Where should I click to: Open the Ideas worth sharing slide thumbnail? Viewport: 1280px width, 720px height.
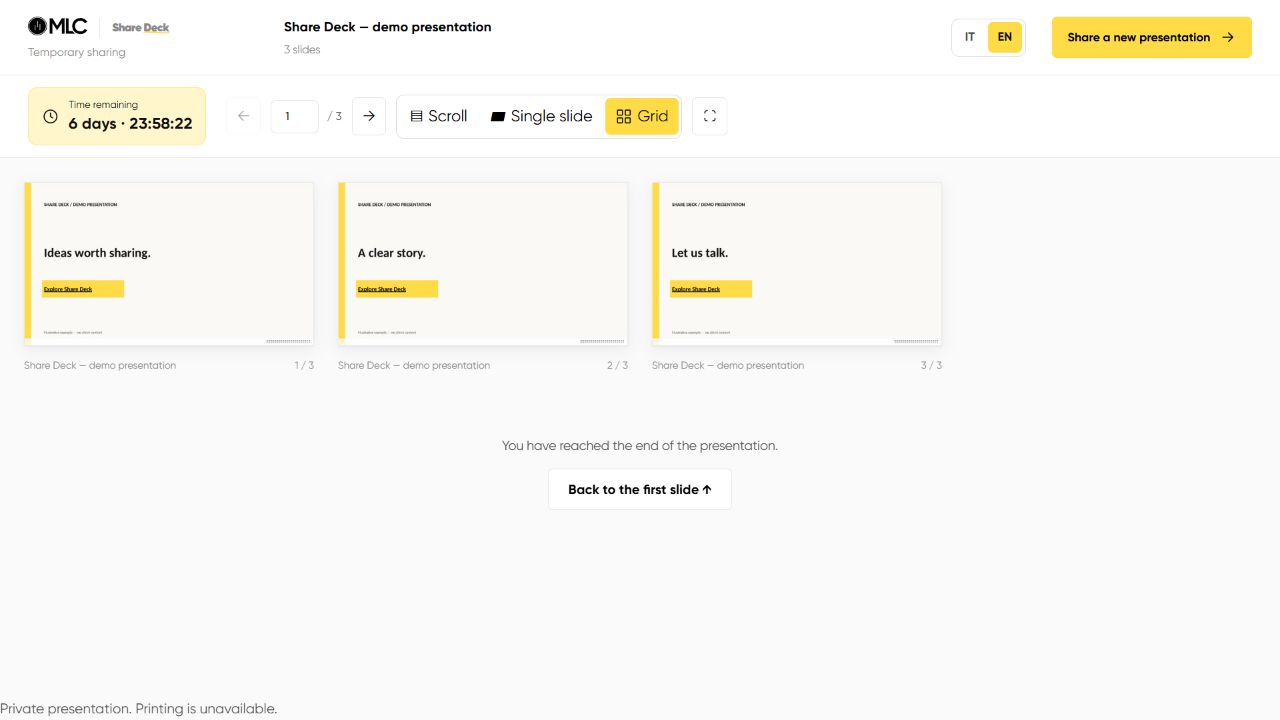point(169,264)
